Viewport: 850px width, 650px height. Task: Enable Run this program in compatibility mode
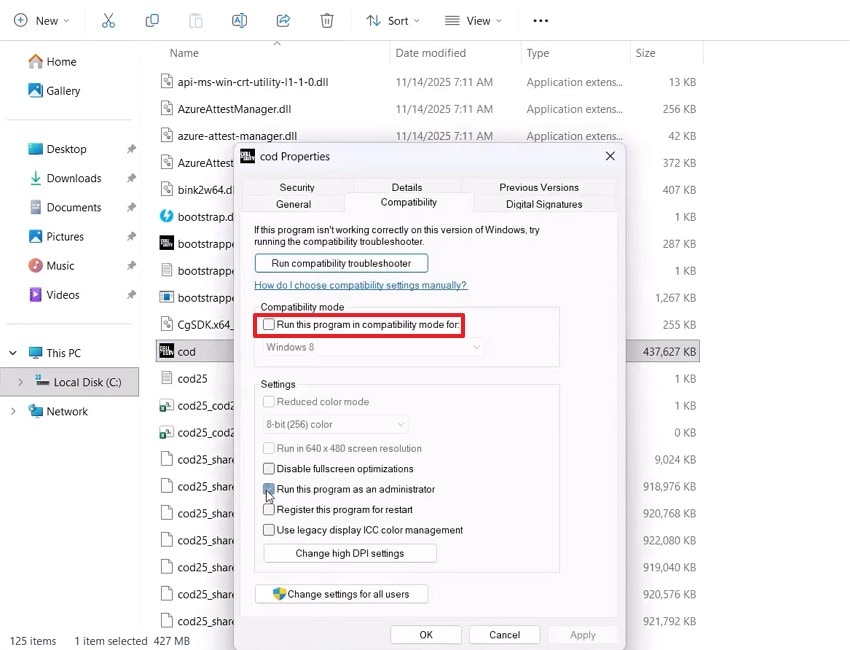click(268, 324)
